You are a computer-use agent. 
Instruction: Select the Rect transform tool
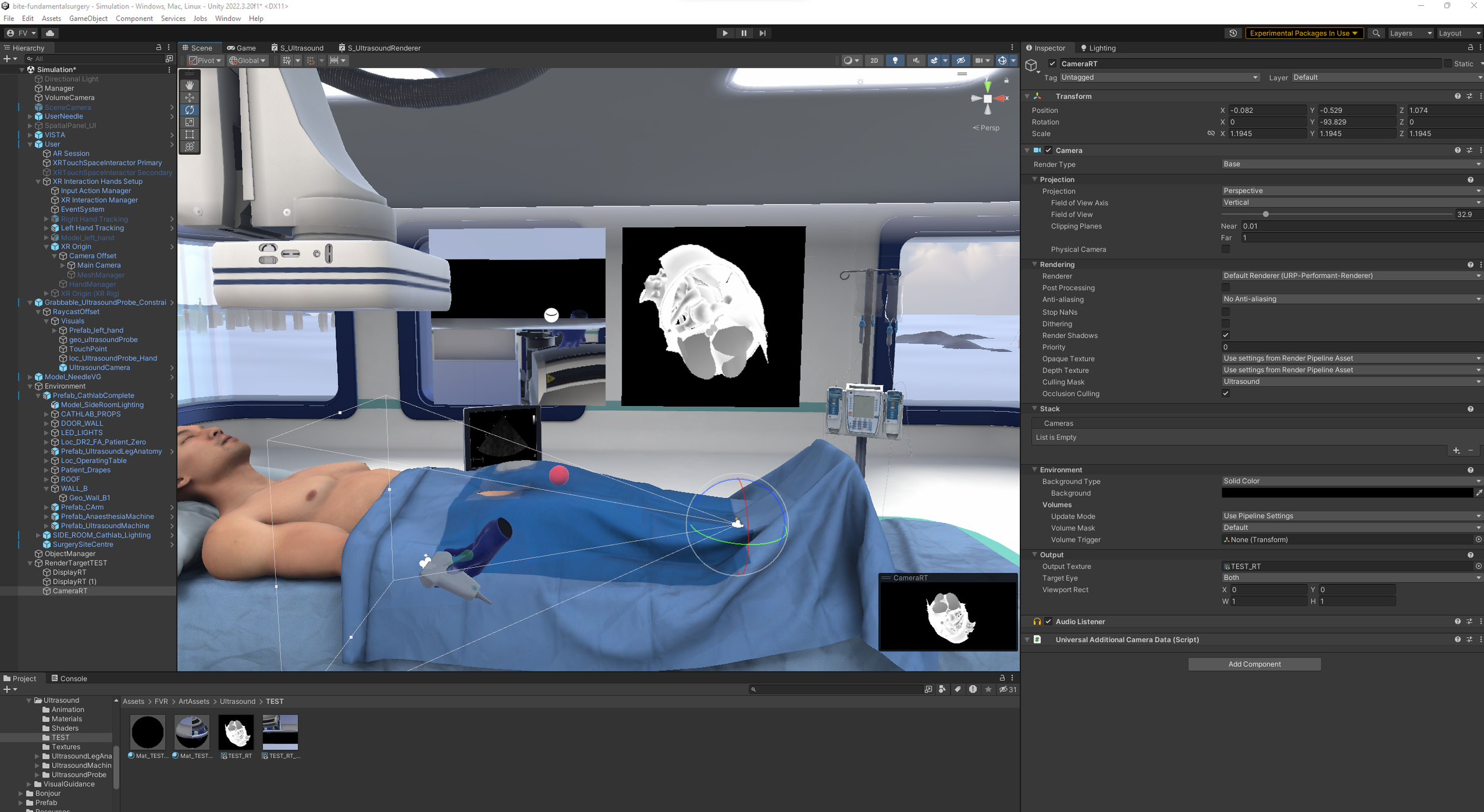point(189,135)
